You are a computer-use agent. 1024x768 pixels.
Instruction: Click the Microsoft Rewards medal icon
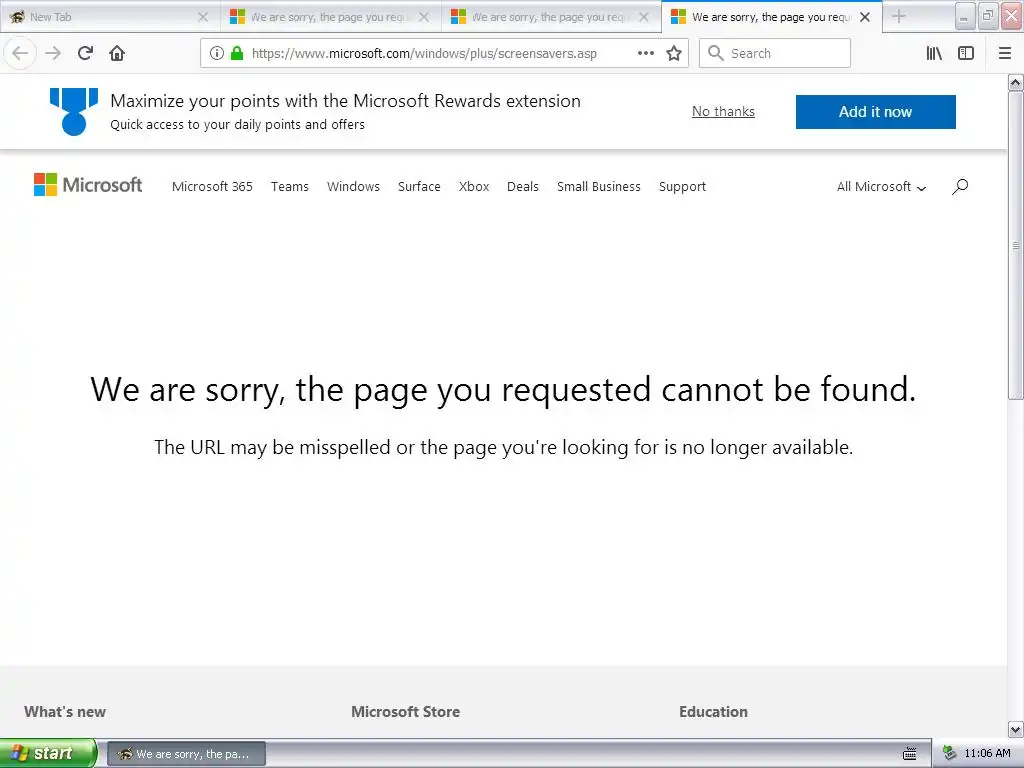pyautogui.click(x=74, y=112)
